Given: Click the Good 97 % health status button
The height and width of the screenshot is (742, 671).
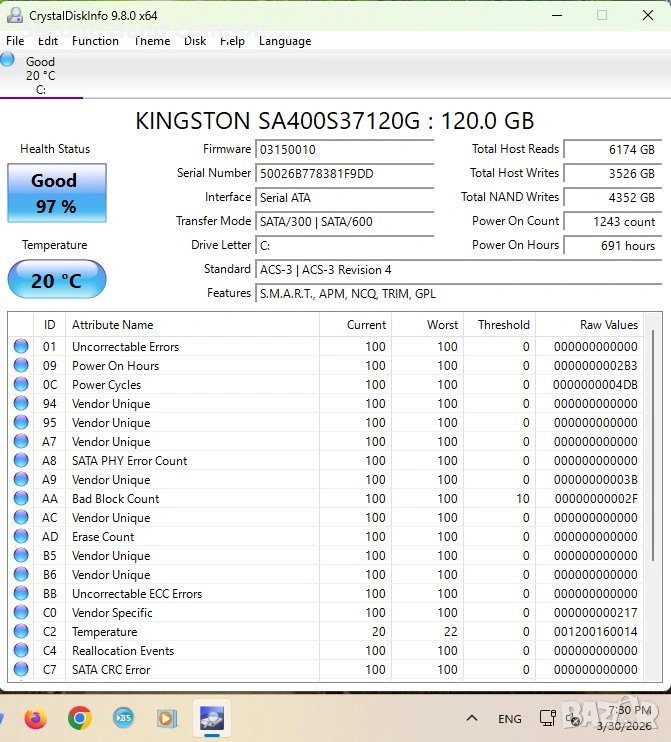Looking at the screenshot, I should pos(54,193).
